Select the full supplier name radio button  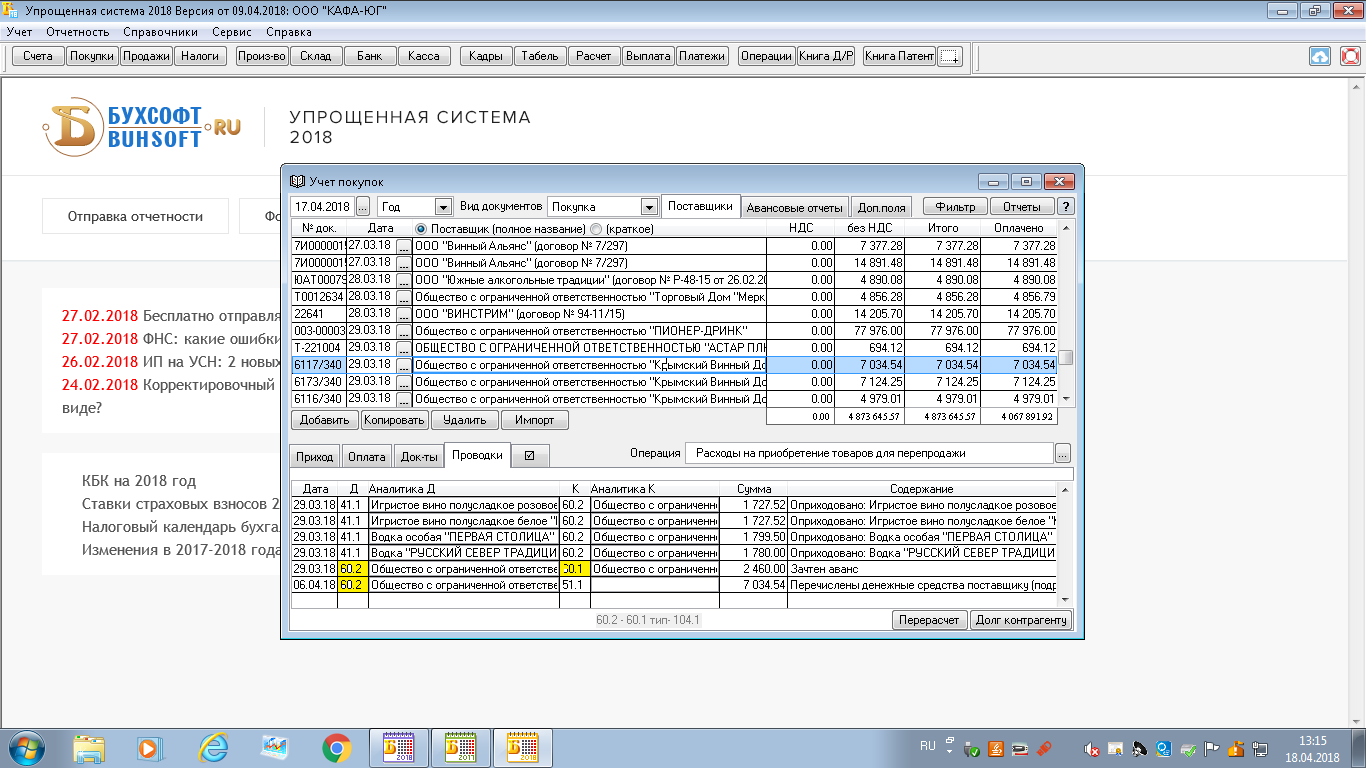pyautogui.click(x=421, y=229)
